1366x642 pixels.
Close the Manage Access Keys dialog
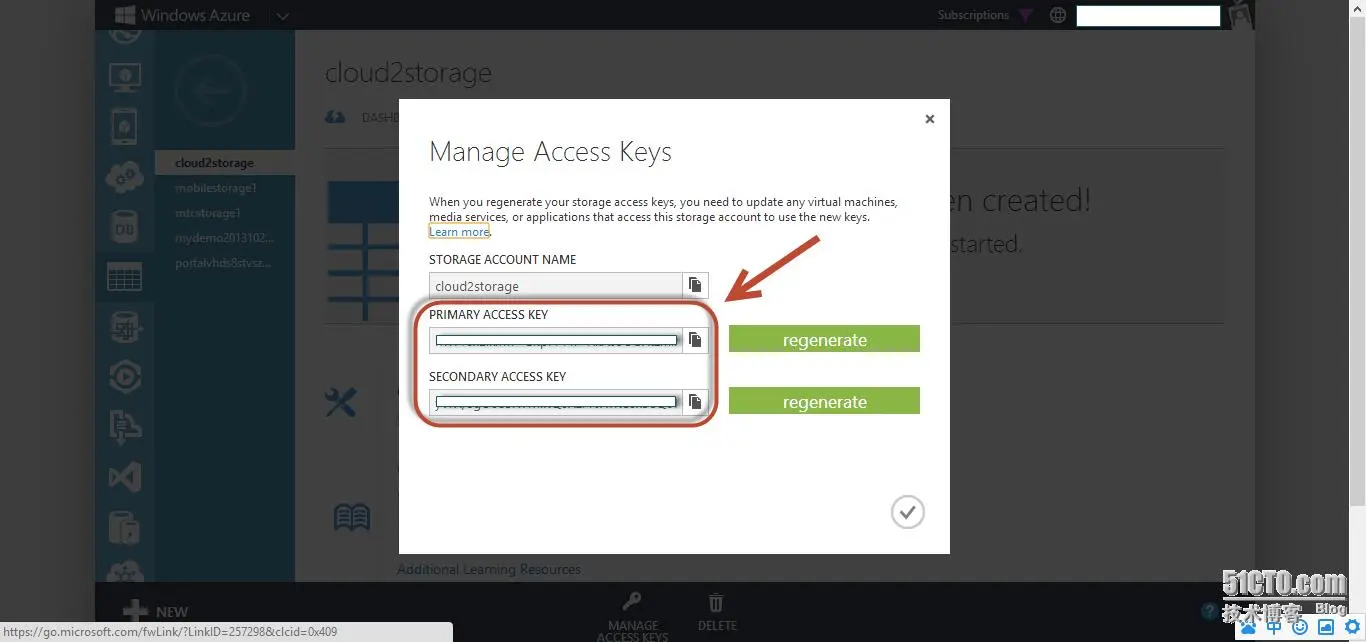(929, 119)
